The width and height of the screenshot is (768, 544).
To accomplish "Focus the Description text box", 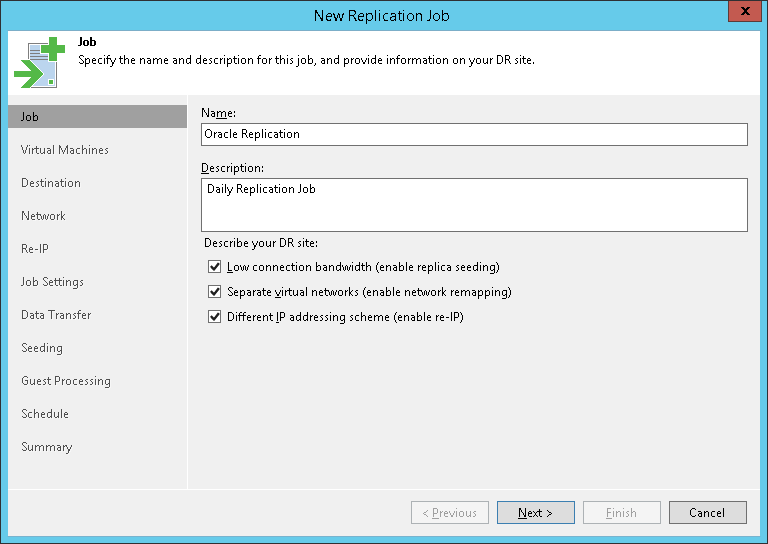I will (474, 205).
